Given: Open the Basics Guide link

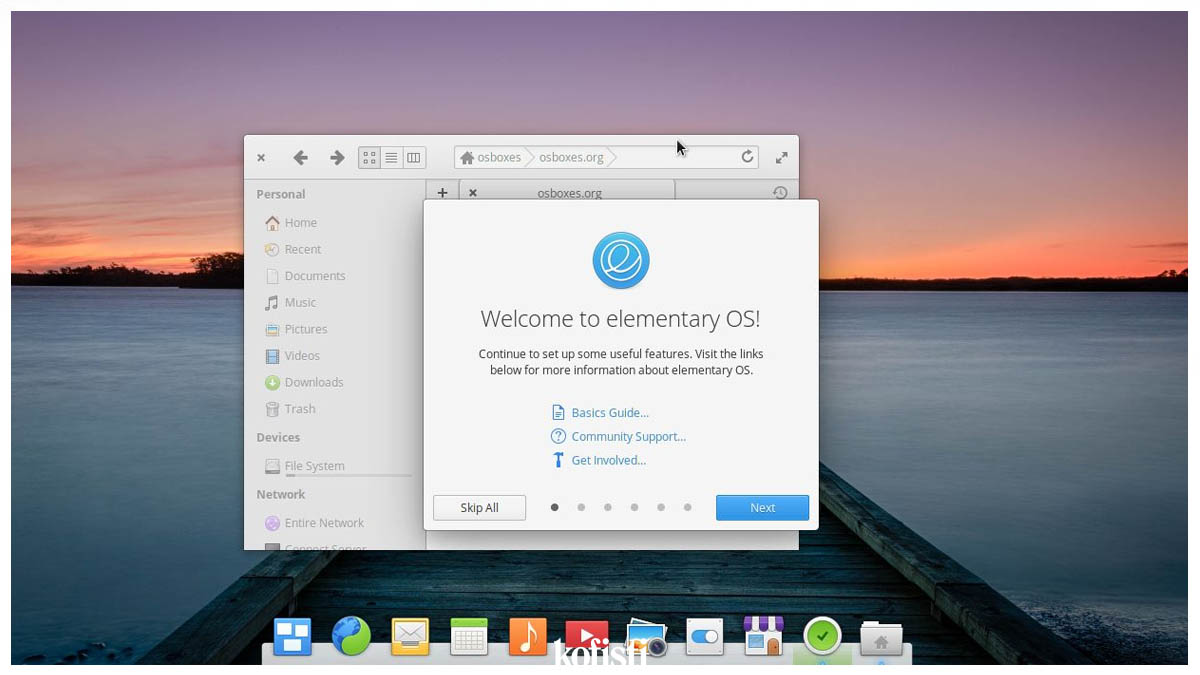Looking at the screenshot, I should coord(610,412).
